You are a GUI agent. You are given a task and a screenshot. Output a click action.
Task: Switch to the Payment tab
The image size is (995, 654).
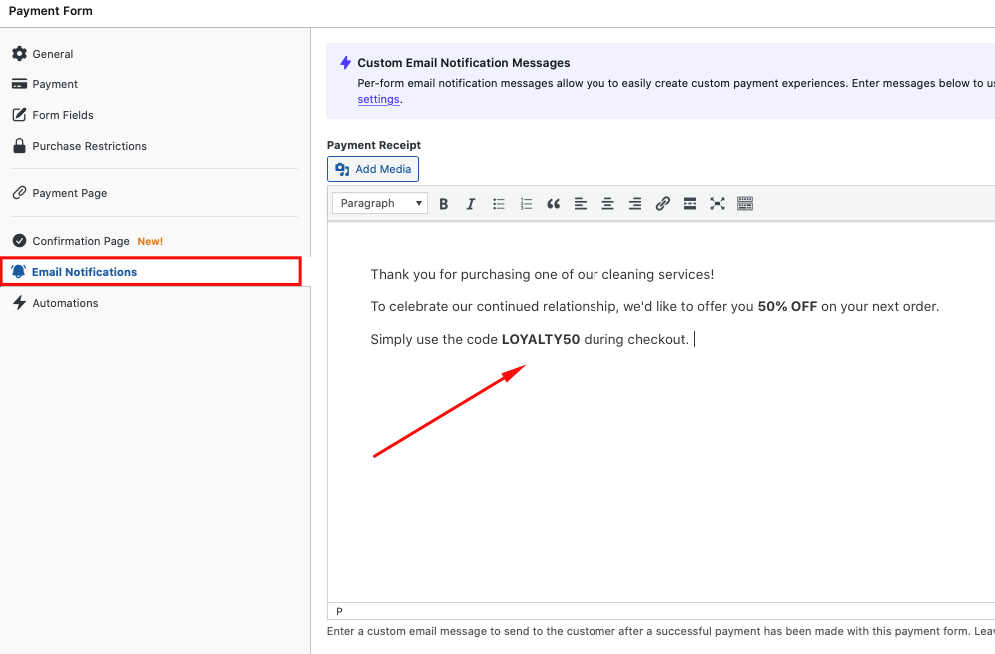55,84
